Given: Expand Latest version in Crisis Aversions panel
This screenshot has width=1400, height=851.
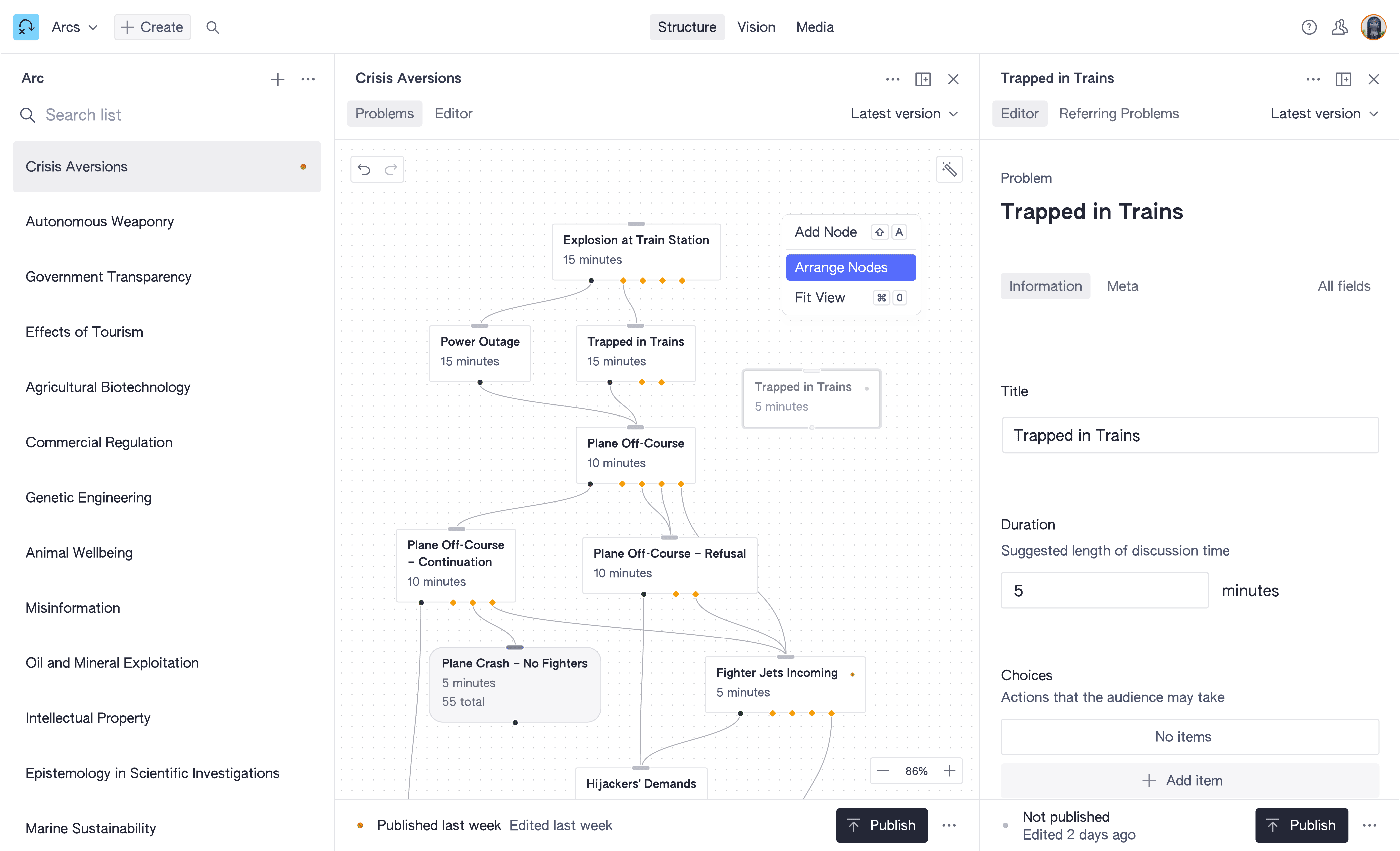Looking at the screenshot, I should (904, 114).
